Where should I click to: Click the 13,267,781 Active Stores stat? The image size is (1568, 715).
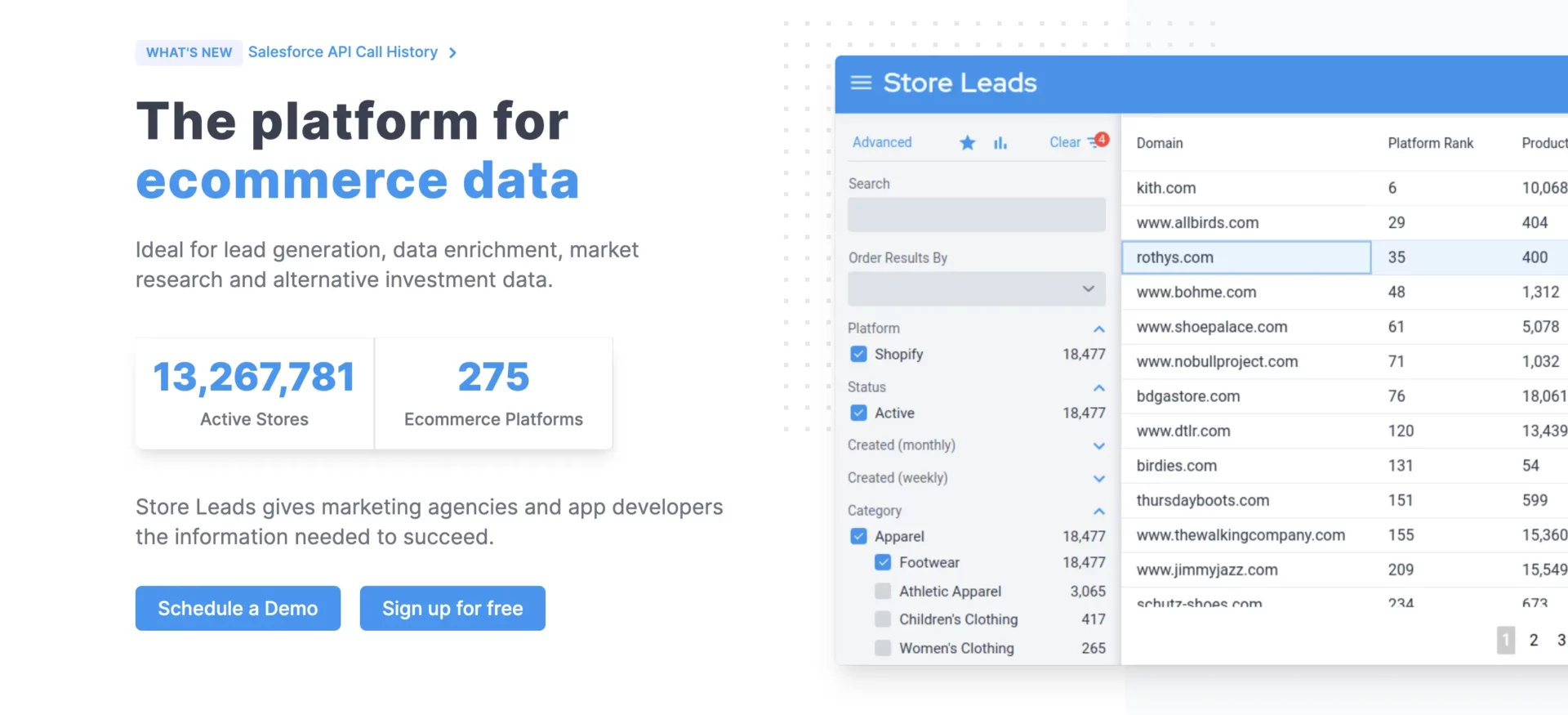pos(254,393)
